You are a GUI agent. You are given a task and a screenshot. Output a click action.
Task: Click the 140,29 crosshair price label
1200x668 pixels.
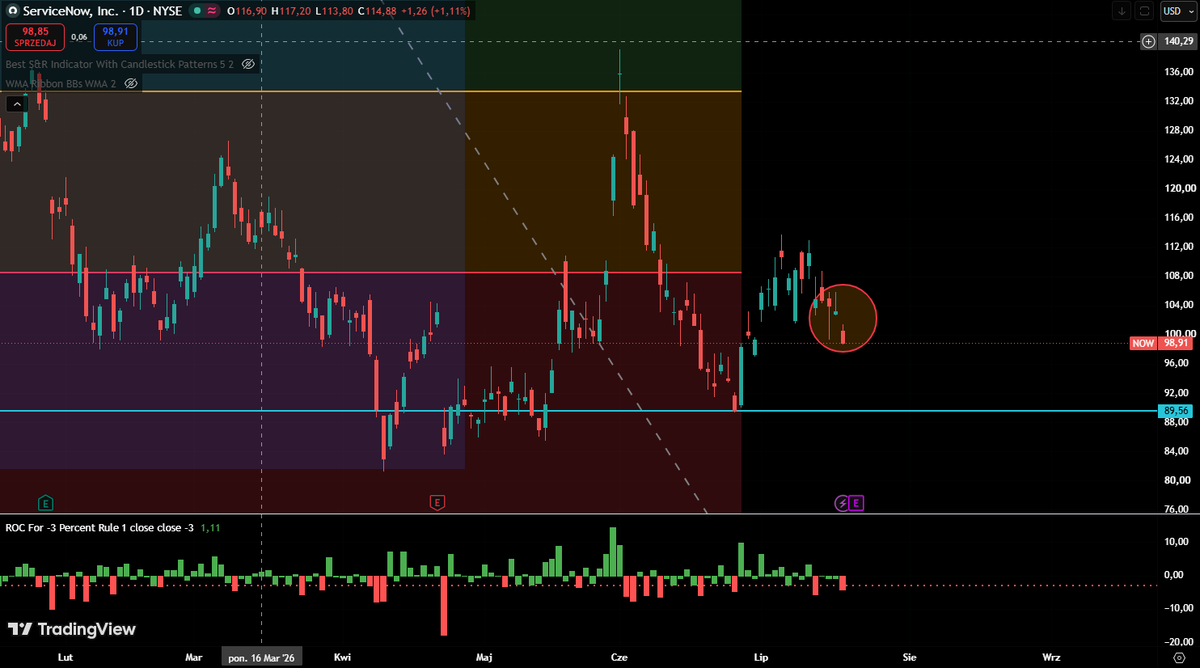click(1177, 41)
